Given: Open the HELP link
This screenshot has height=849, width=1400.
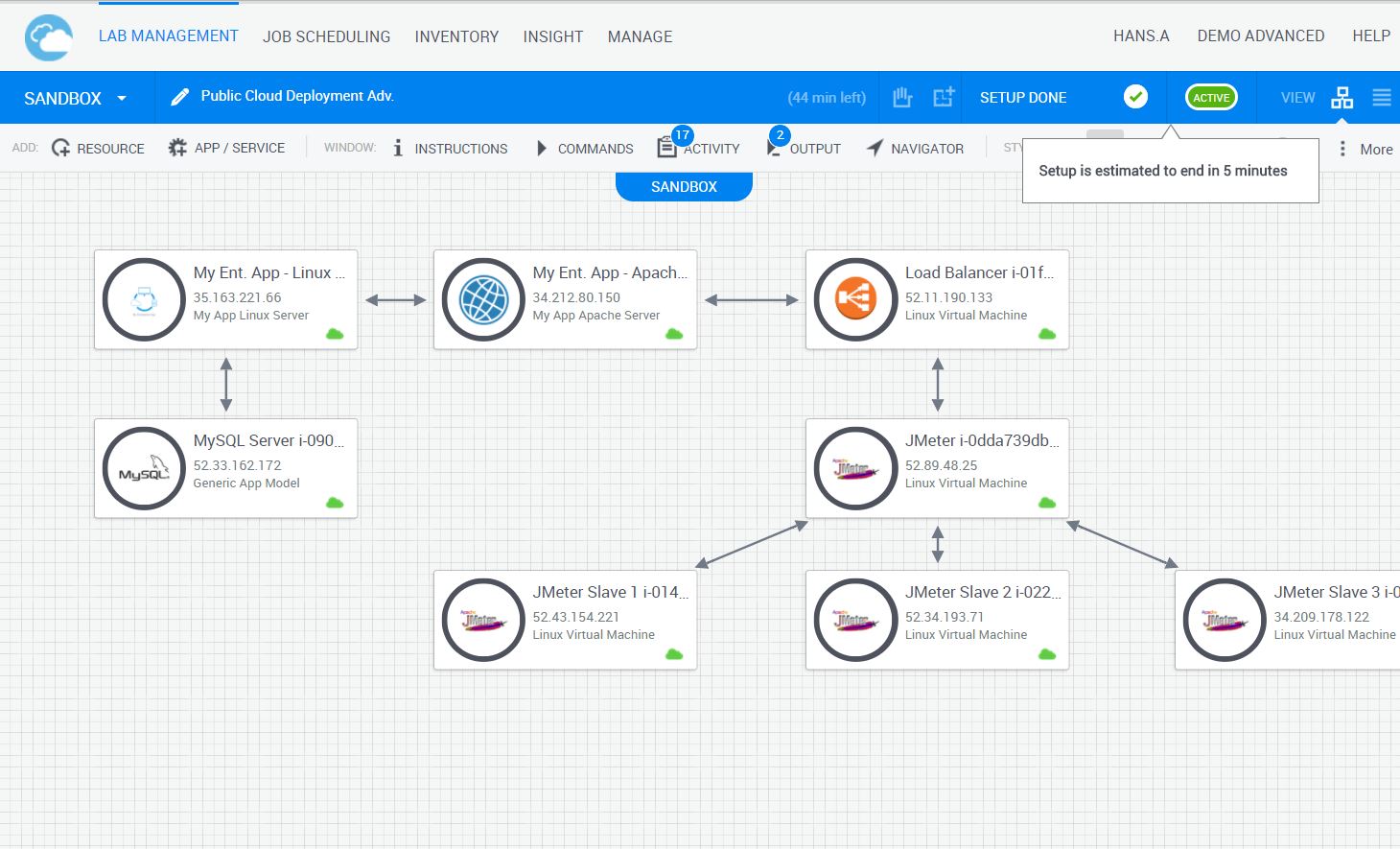Looking at the screenshot, I should (x=1370, y=35).
